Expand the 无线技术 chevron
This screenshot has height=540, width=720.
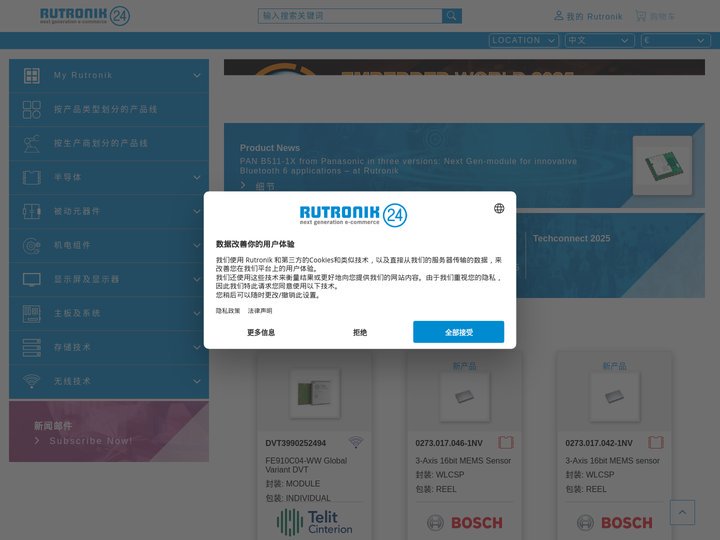[x=197, y=381]
